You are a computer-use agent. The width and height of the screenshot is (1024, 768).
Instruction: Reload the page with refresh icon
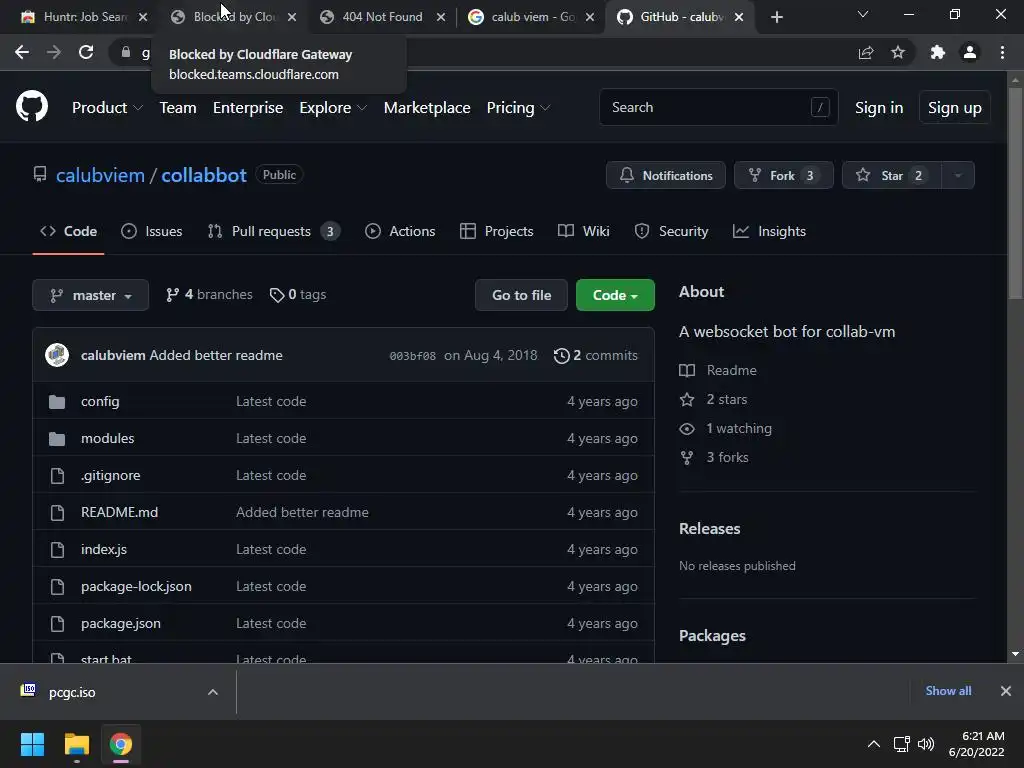coord(86,52)
